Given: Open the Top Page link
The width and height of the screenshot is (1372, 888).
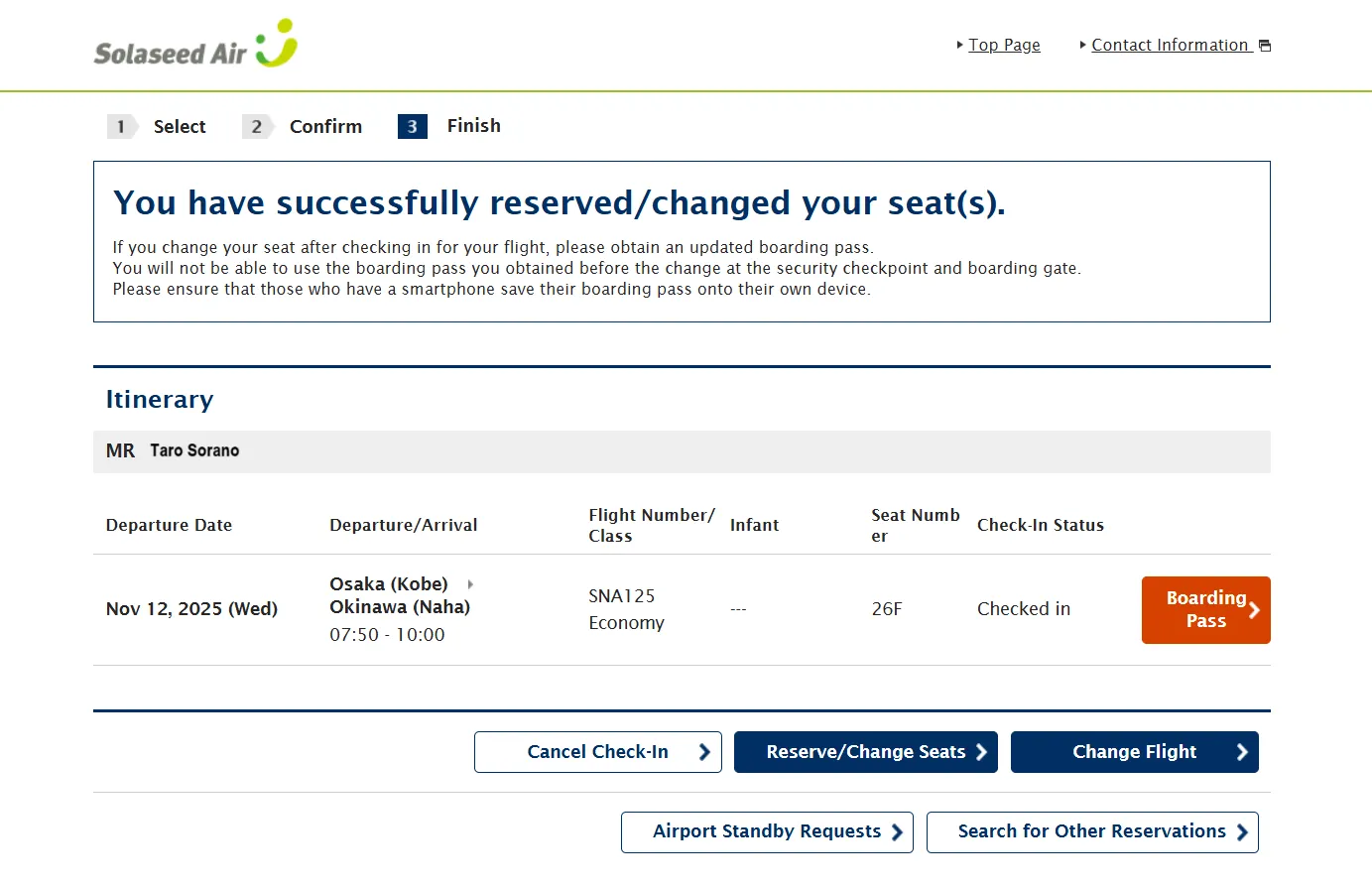Looking at the screenshot, I should (x=1004, y=45).
